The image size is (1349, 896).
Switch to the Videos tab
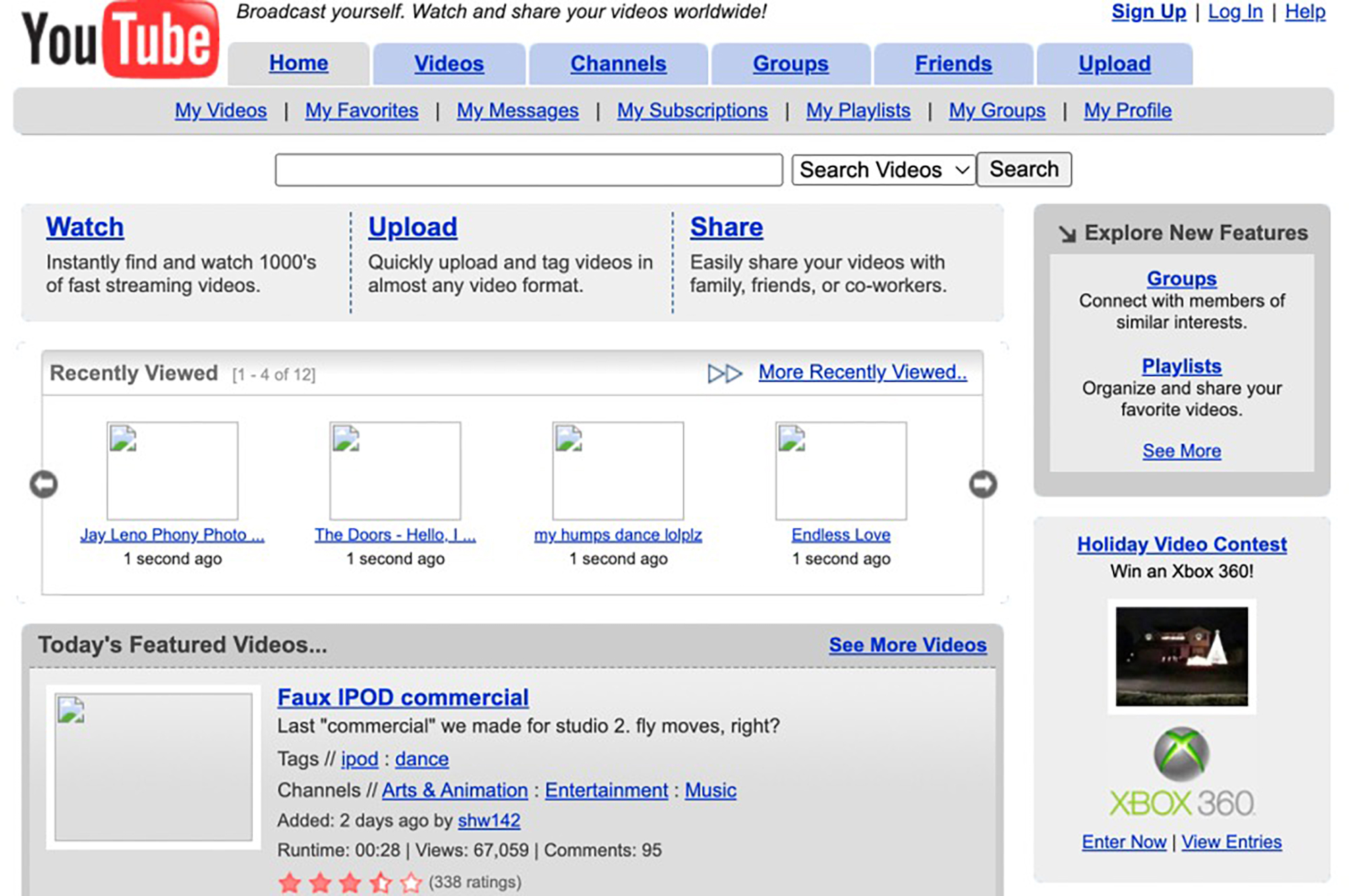449,63
